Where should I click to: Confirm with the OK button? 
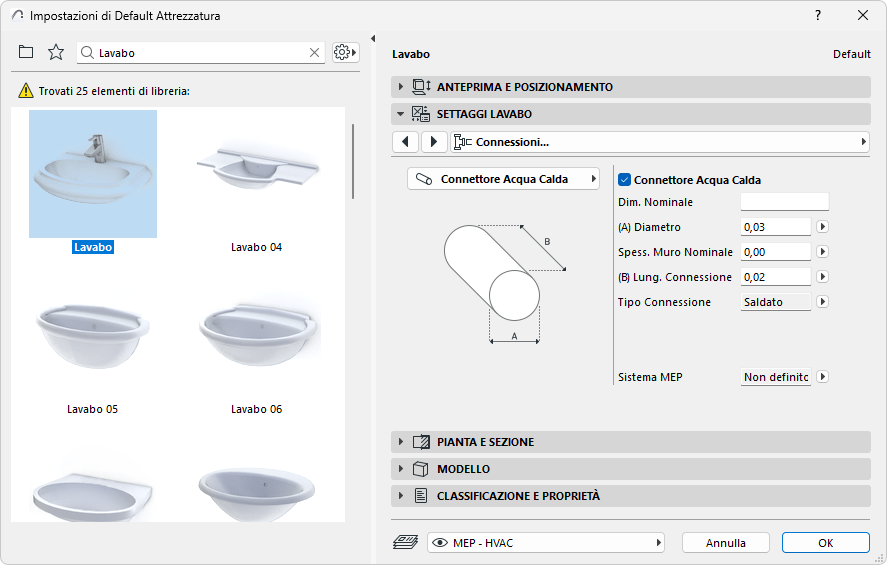pos(825,543)
